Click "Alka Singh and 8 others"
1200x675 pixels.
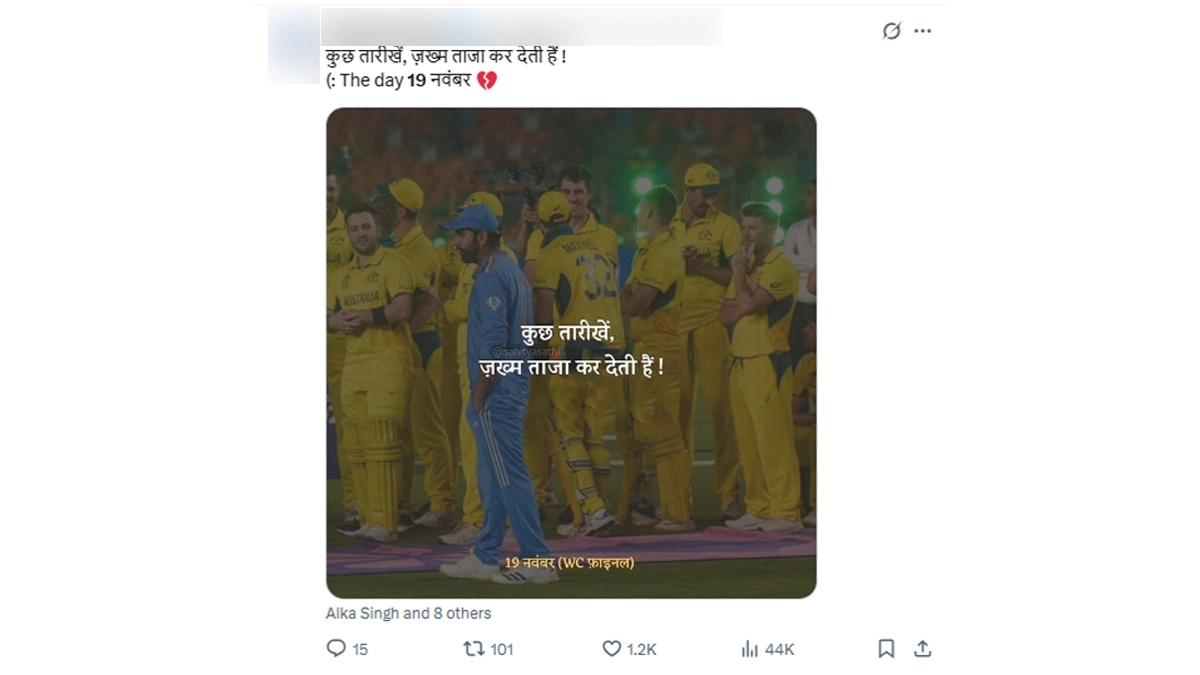(408, 613)
